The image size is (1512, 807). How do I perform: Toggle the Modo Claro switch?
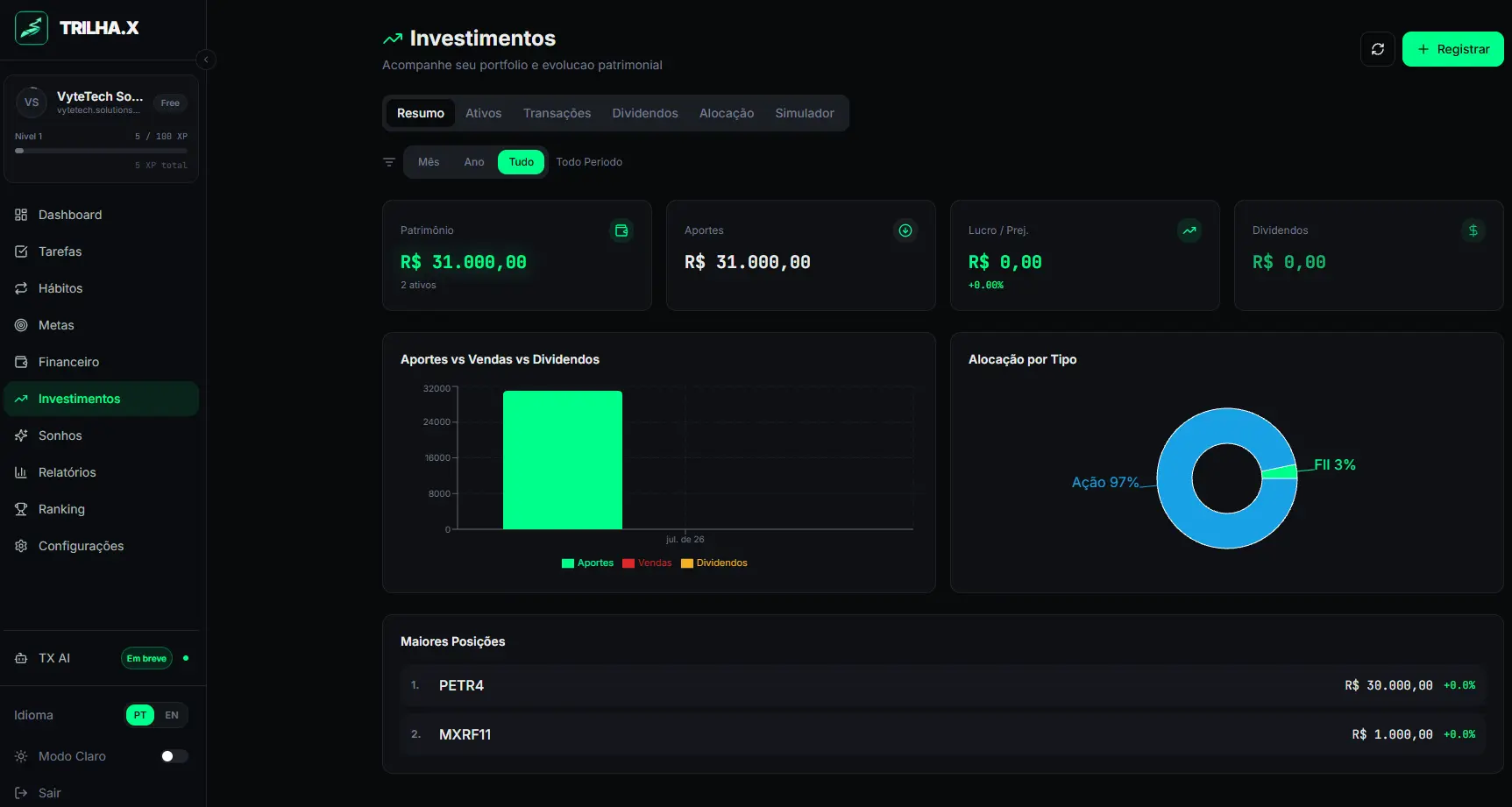174,756
